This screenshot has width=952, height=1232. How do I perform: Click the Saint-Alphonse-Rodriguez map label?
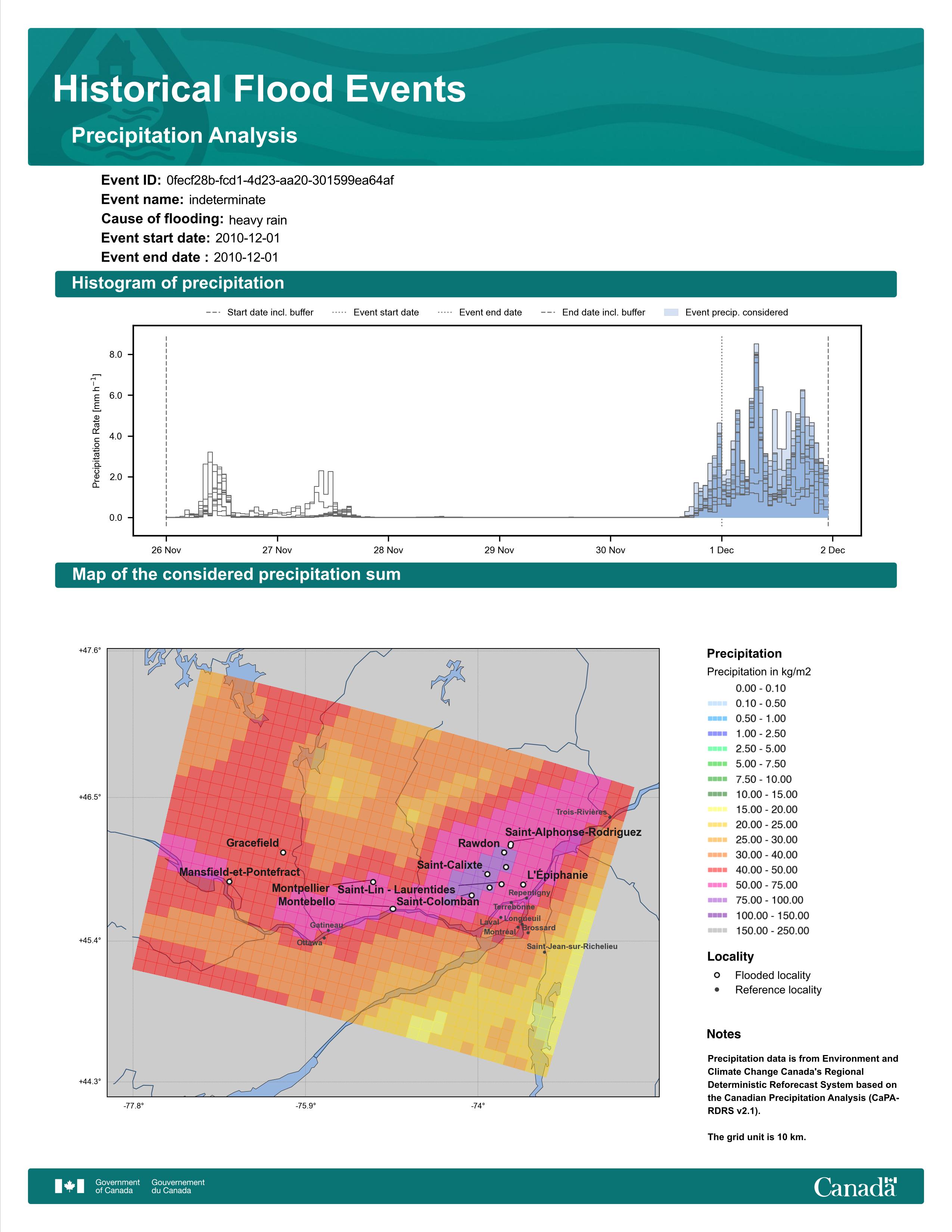[x=573, y=832]
